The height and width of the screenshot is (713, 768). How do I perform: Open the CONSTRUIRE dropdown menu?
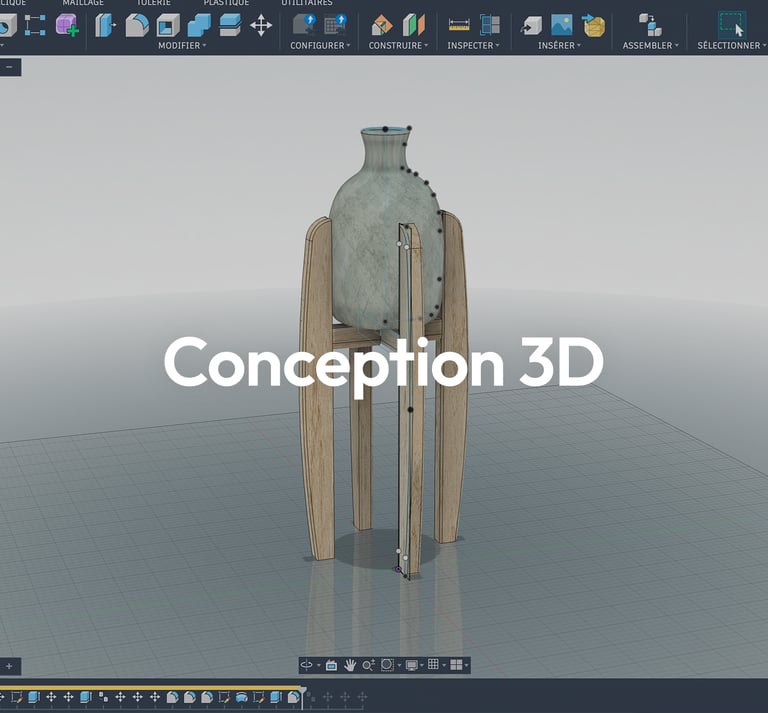coord(398,46)
